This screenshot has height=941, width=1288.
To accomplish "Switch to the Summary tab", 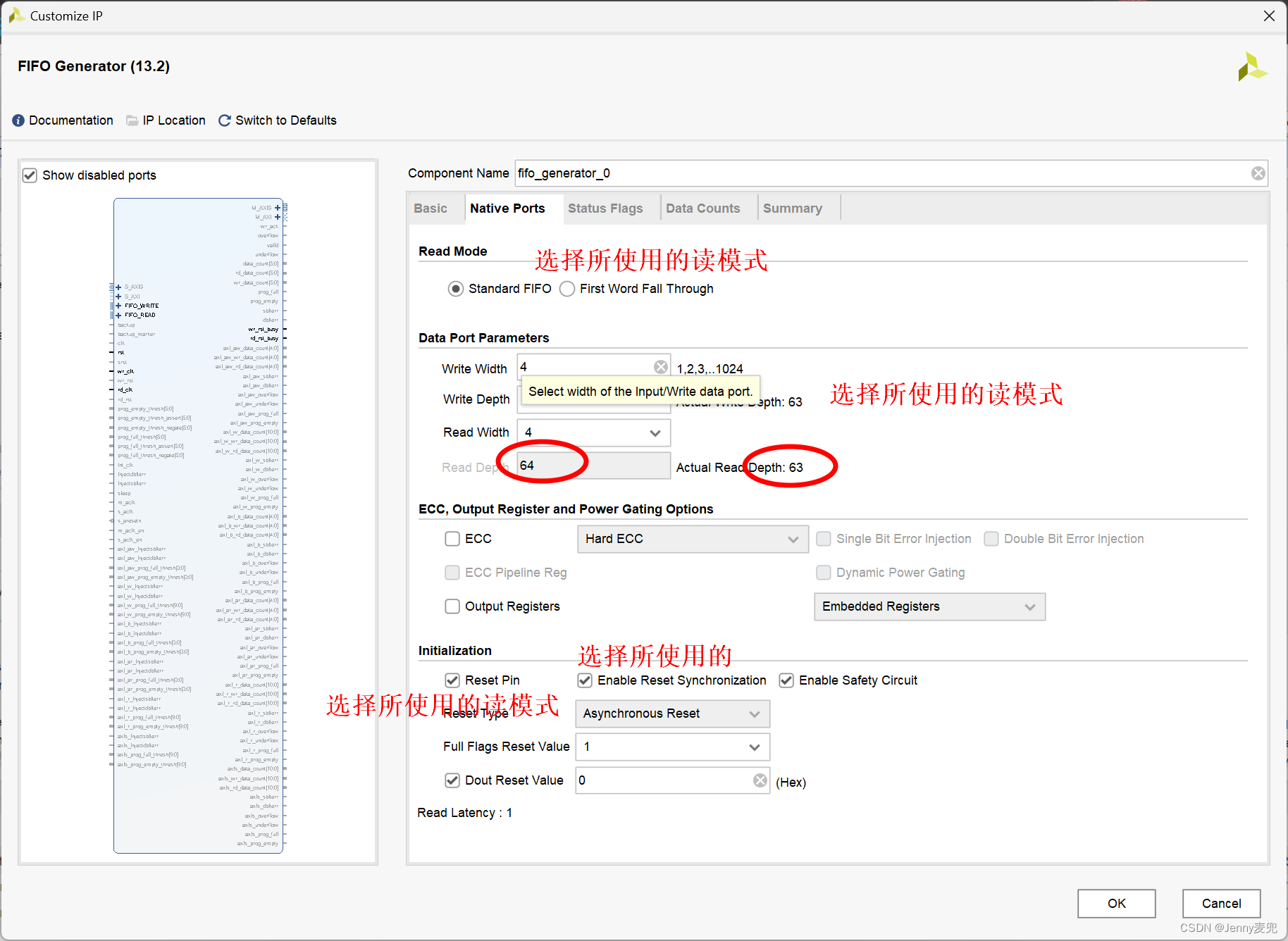I will tap(793, 208).
